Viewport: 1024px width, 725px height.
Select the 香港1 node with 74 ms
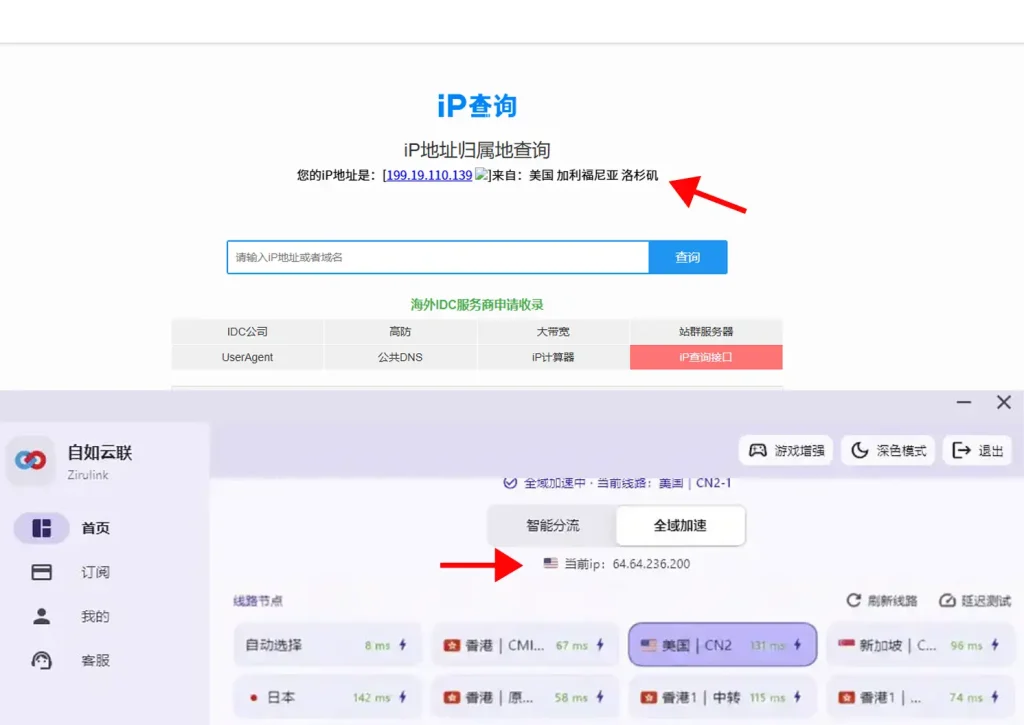[920, 698]
